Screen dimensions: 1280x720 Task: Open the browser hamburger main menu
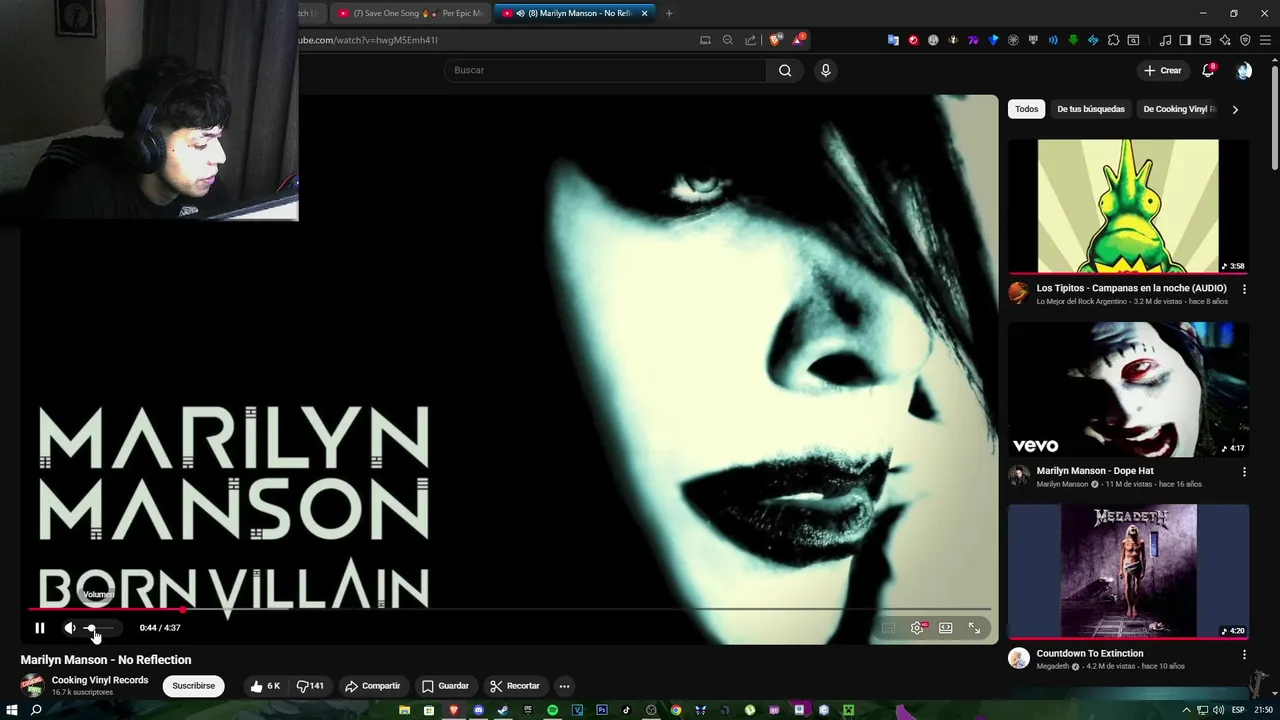click(x=1265, y=40)
